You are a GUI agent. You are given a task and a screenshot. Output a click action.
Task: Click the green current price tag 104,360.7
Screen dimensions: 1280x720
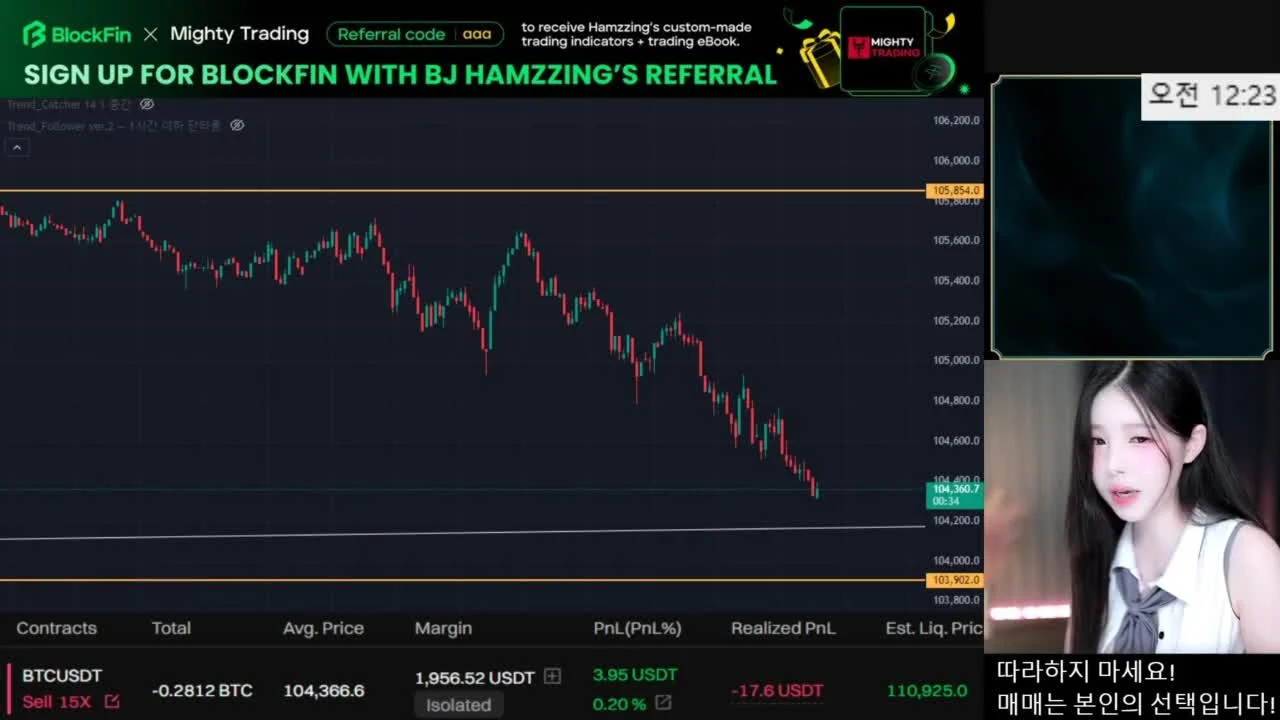pos(955,495)
